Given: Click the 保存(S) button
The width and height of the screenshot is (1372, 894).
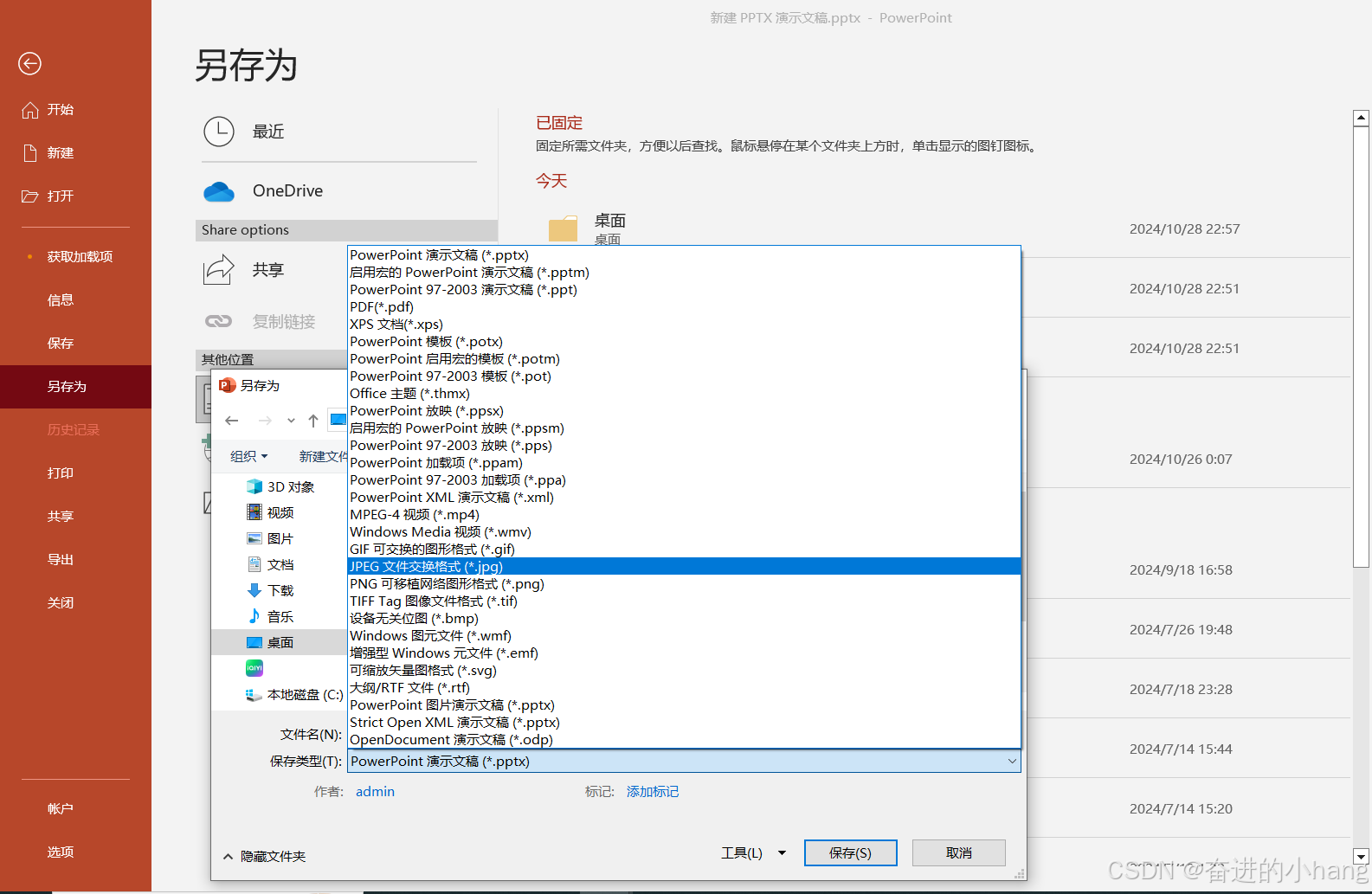Looking at the screenshot, I should coord(850,853).
